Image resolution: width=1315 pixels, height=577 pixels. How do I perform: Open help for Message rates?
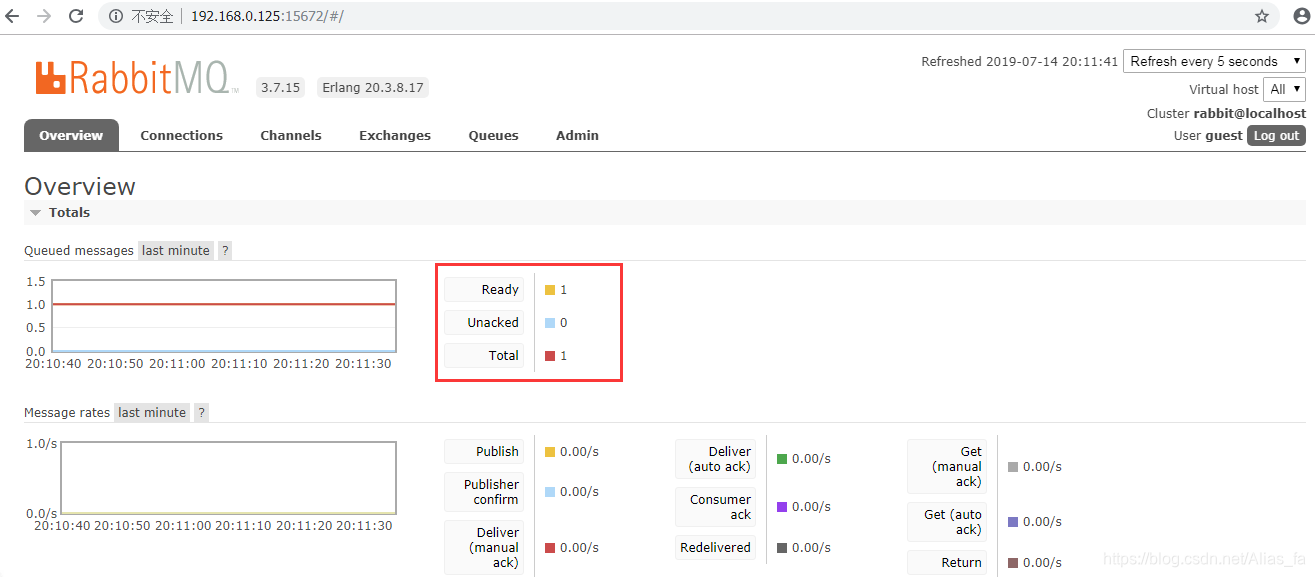click(x=201, y=413)
